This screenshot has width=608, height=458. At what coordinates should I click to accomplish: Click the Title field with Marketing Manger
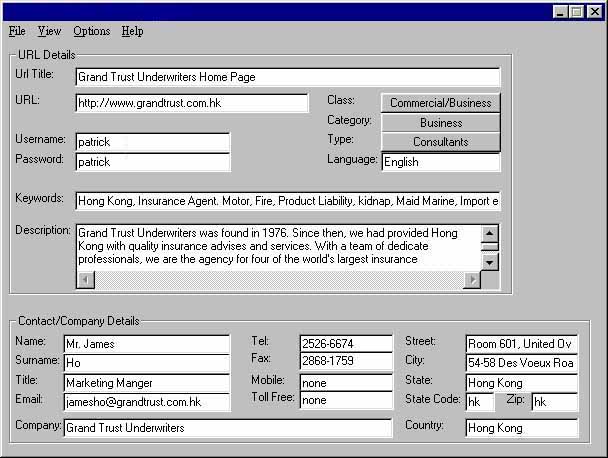(x=147, y=383)
